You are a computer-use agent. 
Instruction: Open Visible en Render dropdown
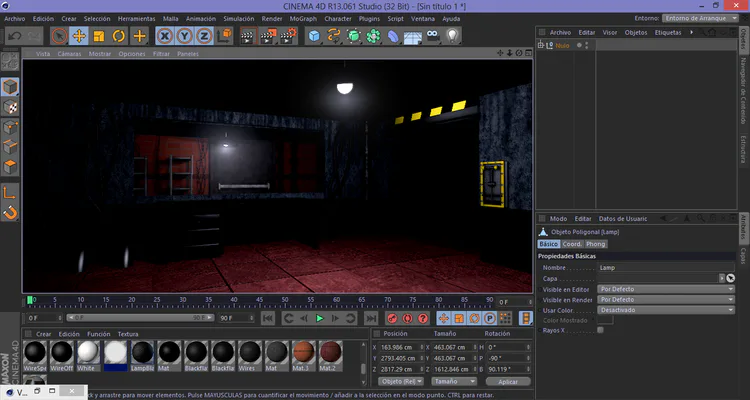[666, 300]
